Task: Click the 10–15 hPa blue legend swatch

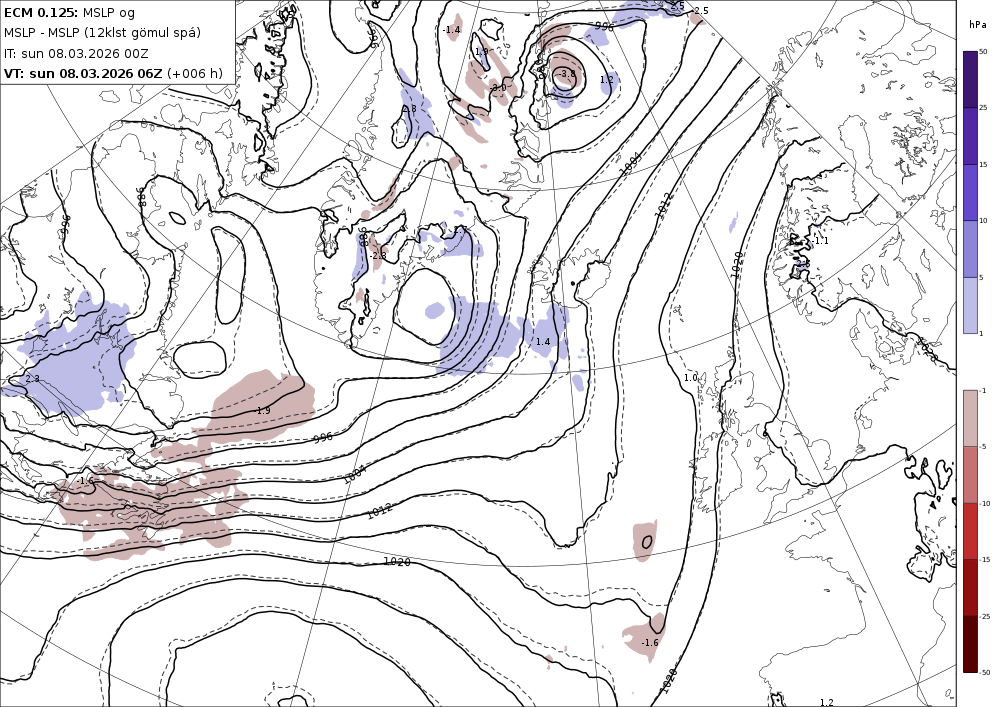Action: pyautogui.click(x=970, y=193)
